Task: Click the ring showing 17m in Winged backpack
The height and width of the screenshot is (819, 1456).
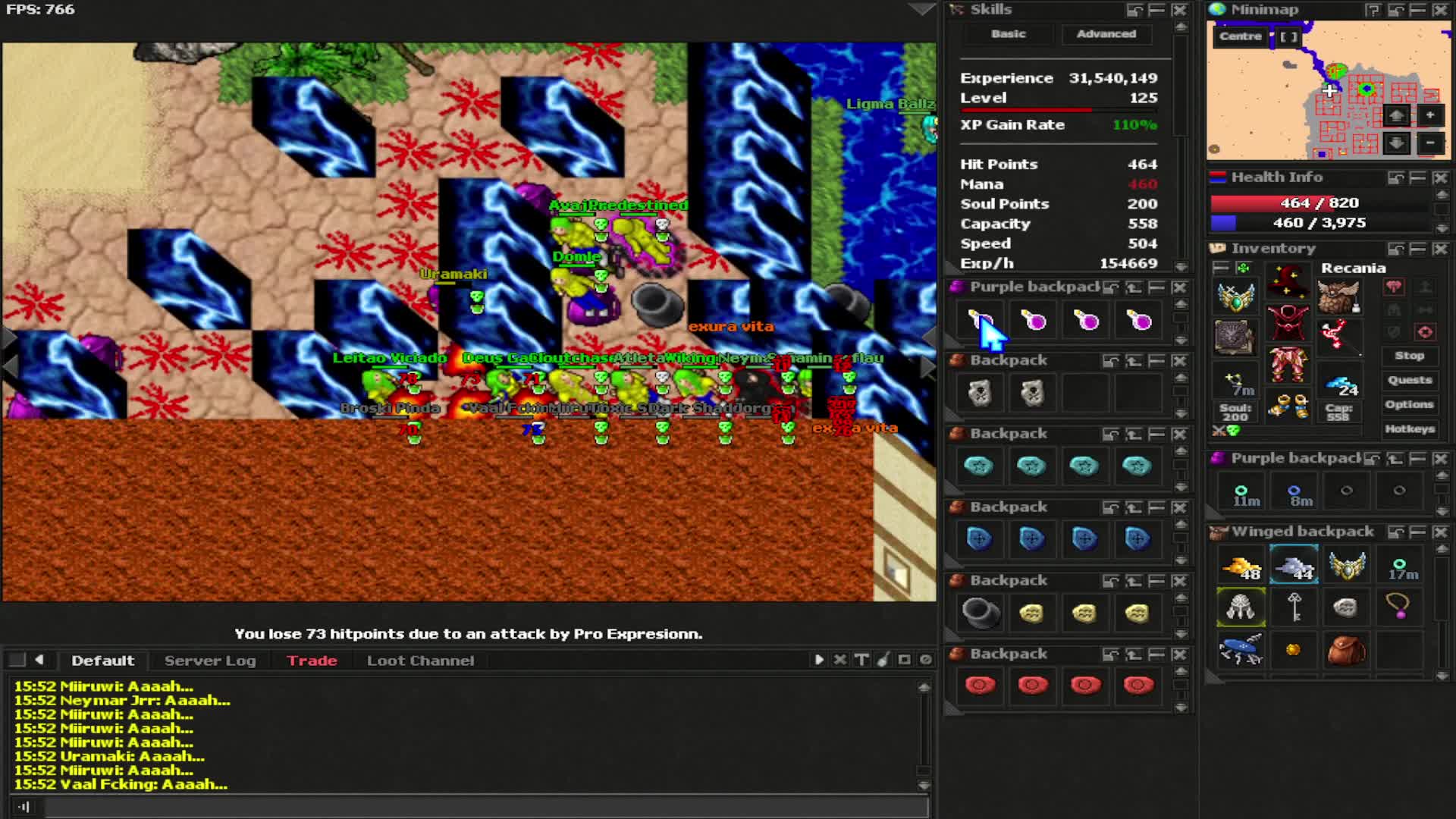Action: pyautogui.click(x=1399, y=565)
